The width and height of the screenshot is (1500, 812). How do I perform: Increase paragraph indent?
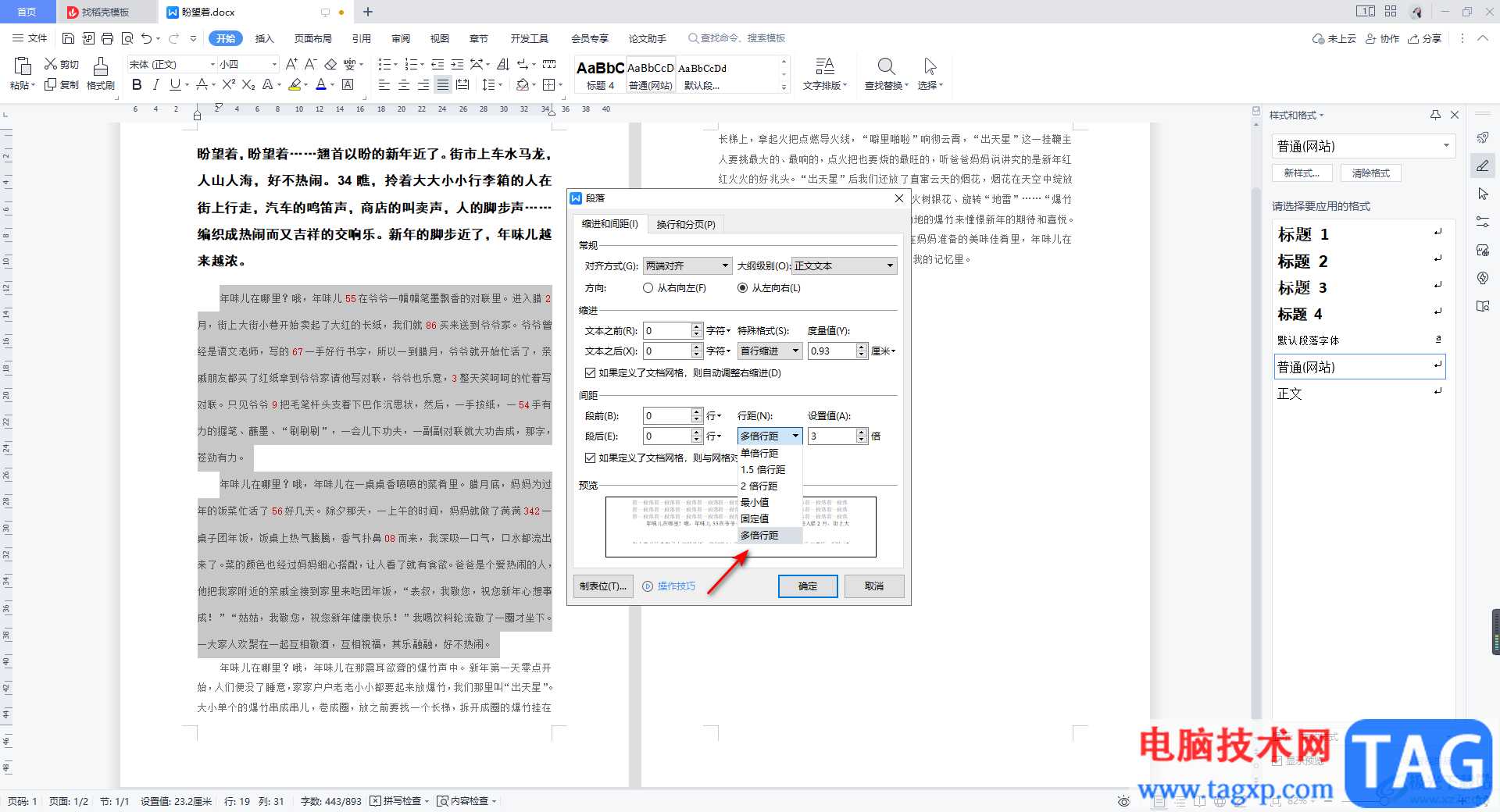(457, 64)
